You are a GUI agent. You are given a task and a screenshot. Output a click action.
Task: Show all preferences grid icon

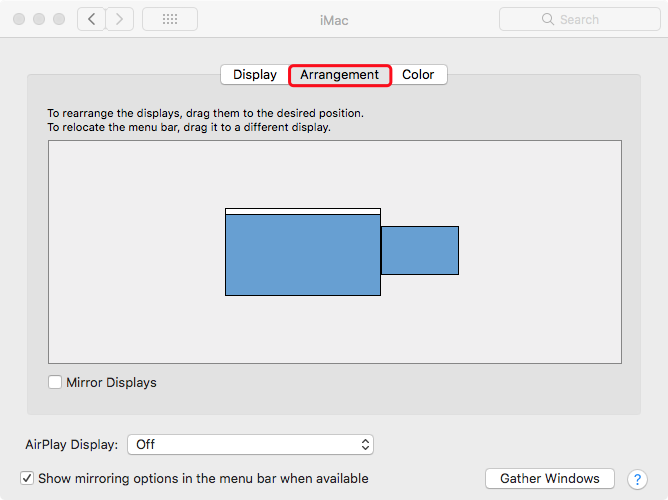point(170,19)
